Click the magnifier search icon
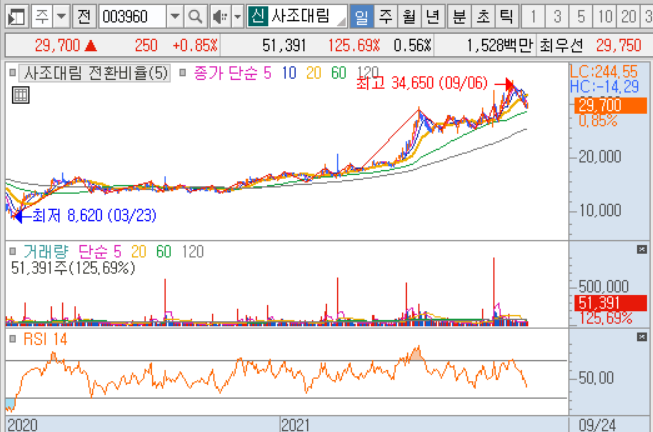This screenshot has height=432, width=653. pos(195,17)
